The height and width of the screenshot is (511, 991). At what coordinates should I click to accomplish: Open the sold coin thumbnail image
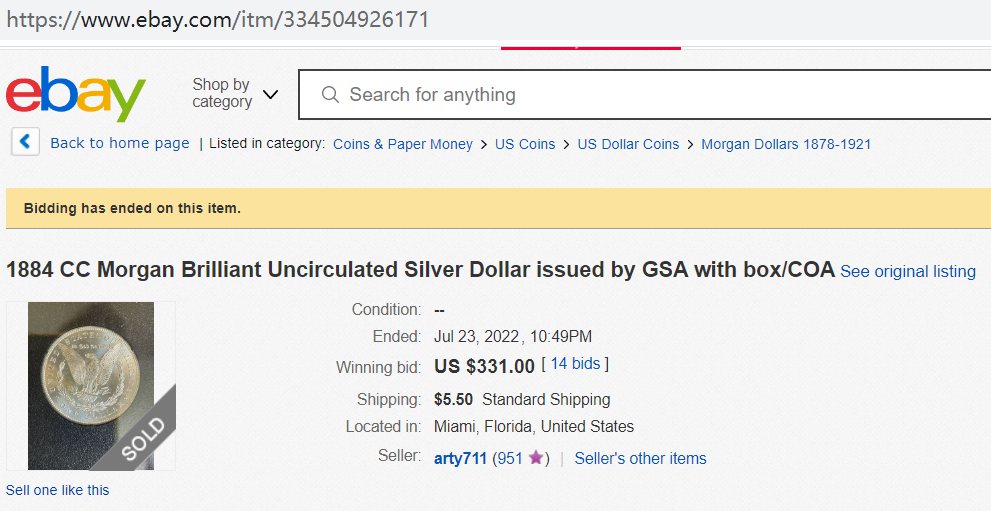pyautogui.click(x=91, y=386)
